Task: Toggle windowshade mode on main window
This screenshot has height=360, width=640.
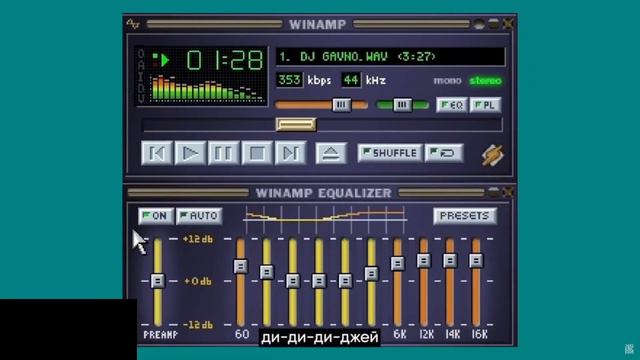Action: point(494,24)
